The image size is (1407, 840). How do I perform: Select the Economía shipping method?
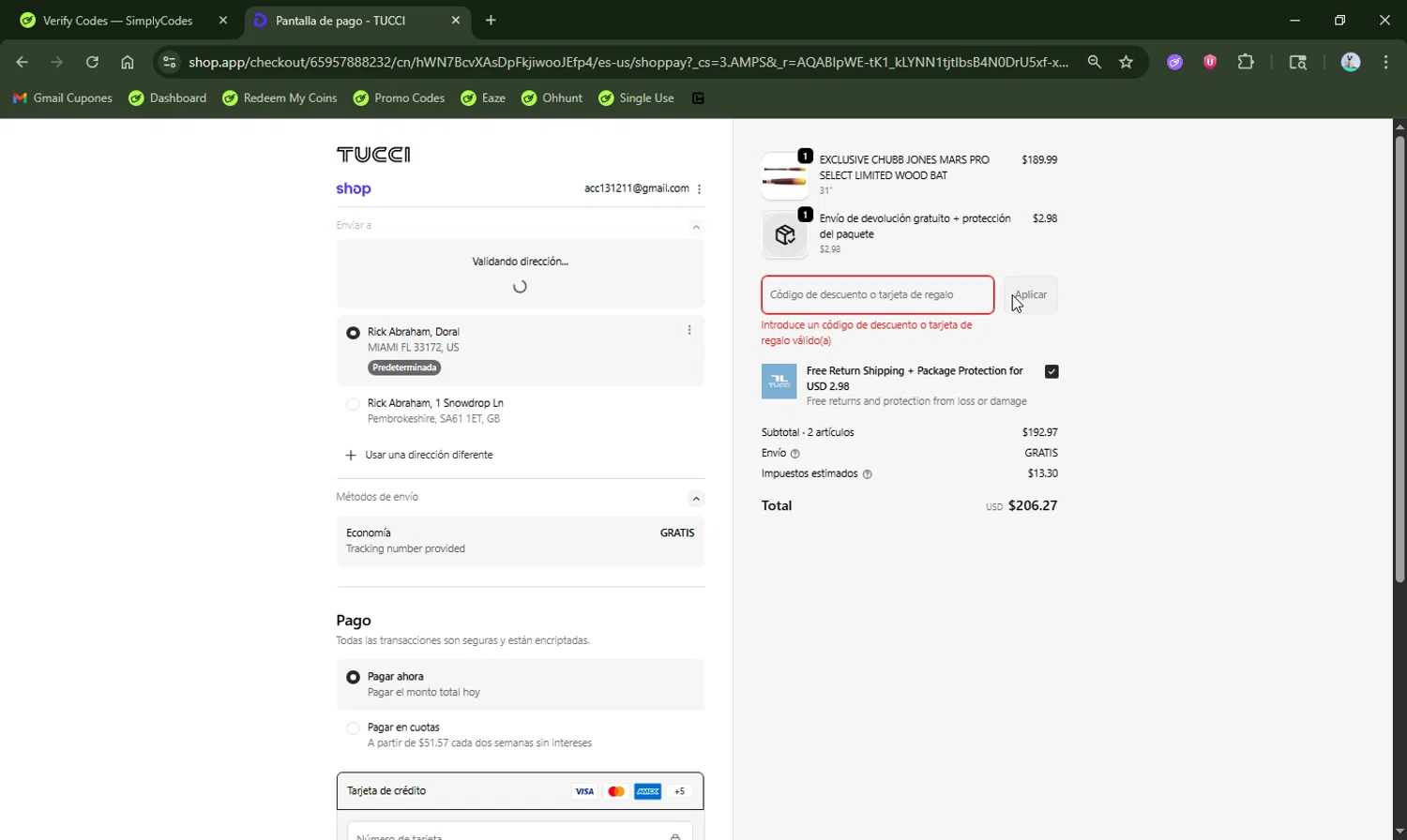(520, 541)
